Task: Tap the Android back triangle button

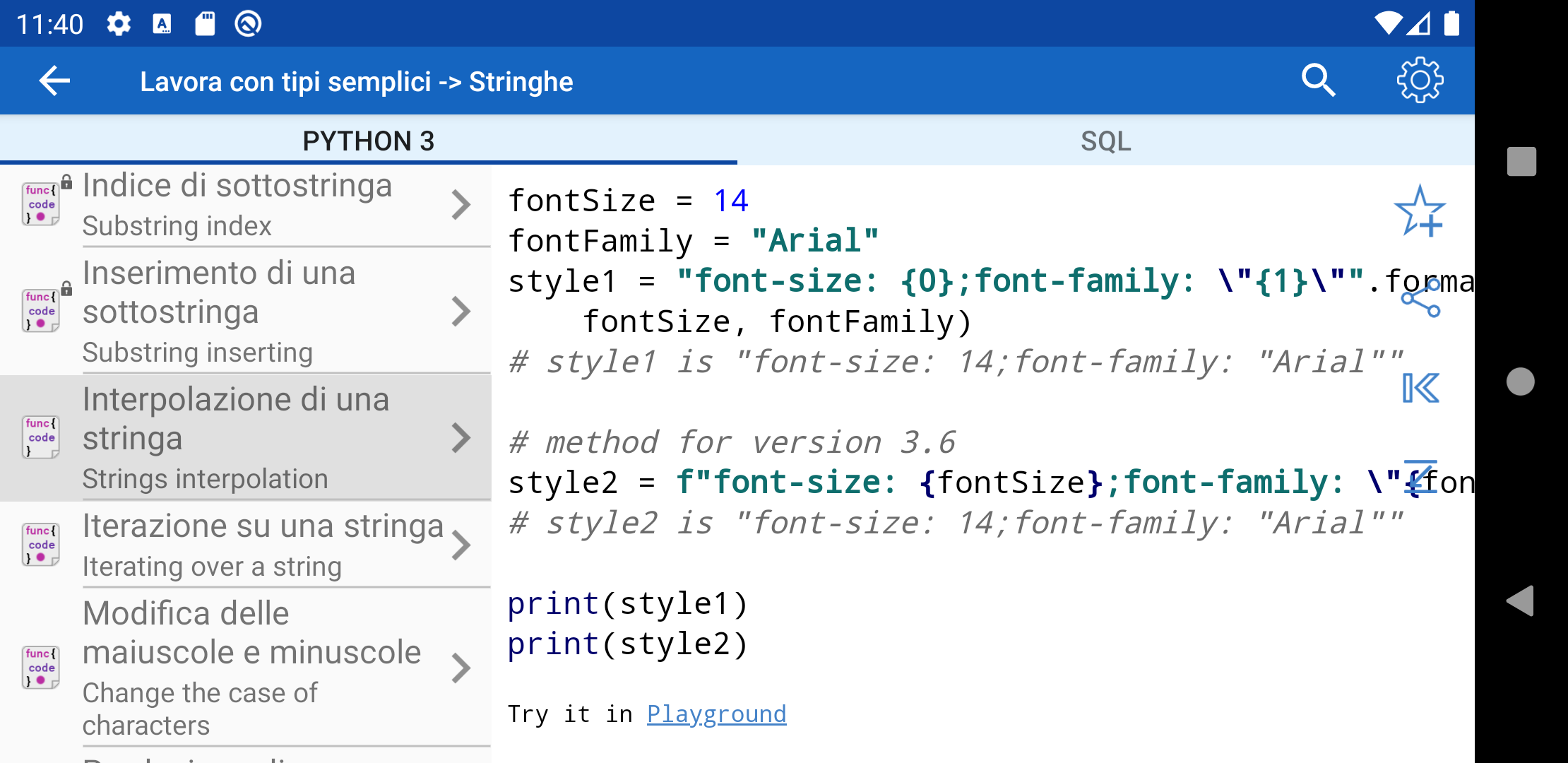Action: (x=1520, y=601)
